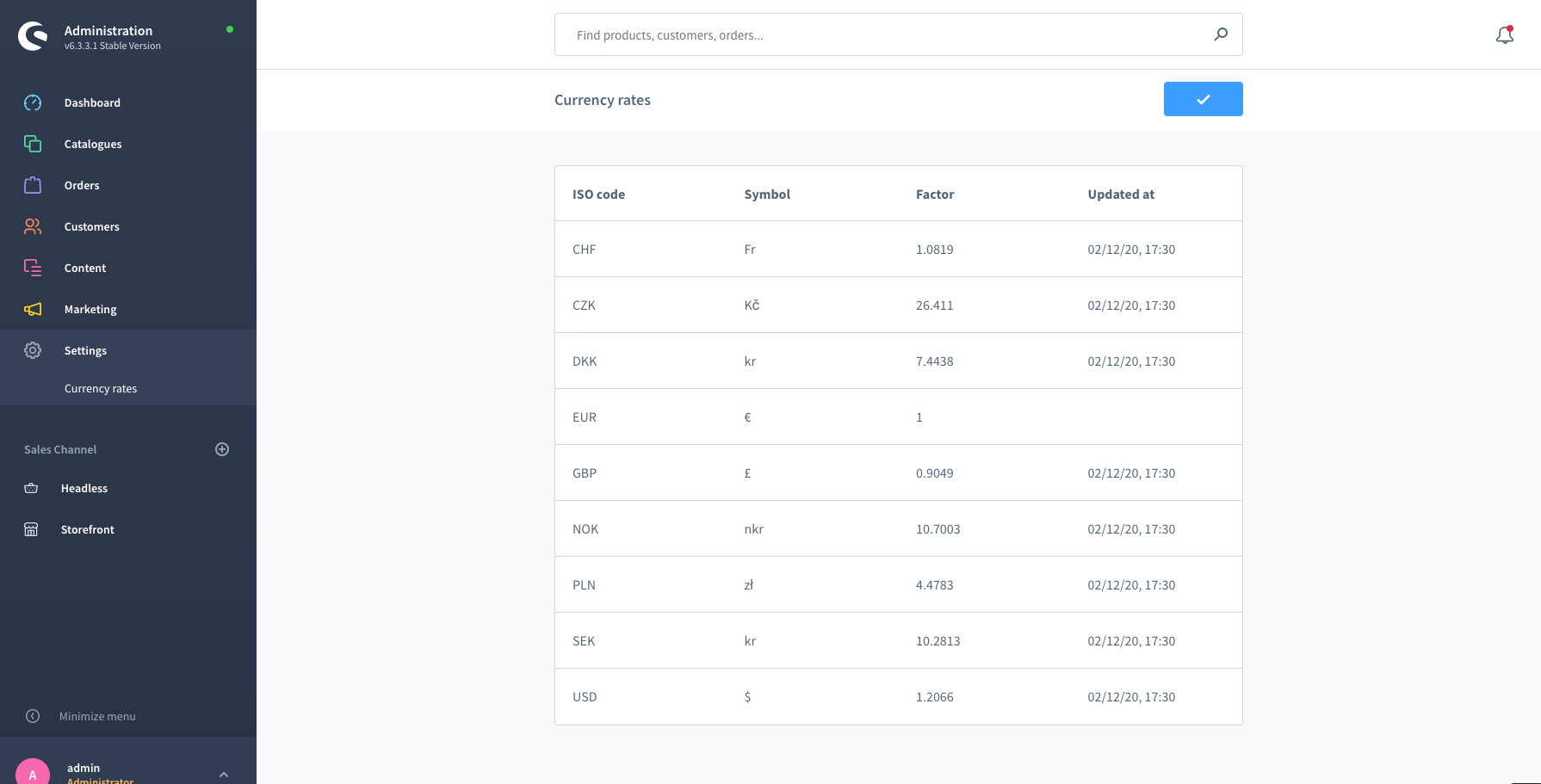
Task: Open notifications bell icon
Action: 1504,35
